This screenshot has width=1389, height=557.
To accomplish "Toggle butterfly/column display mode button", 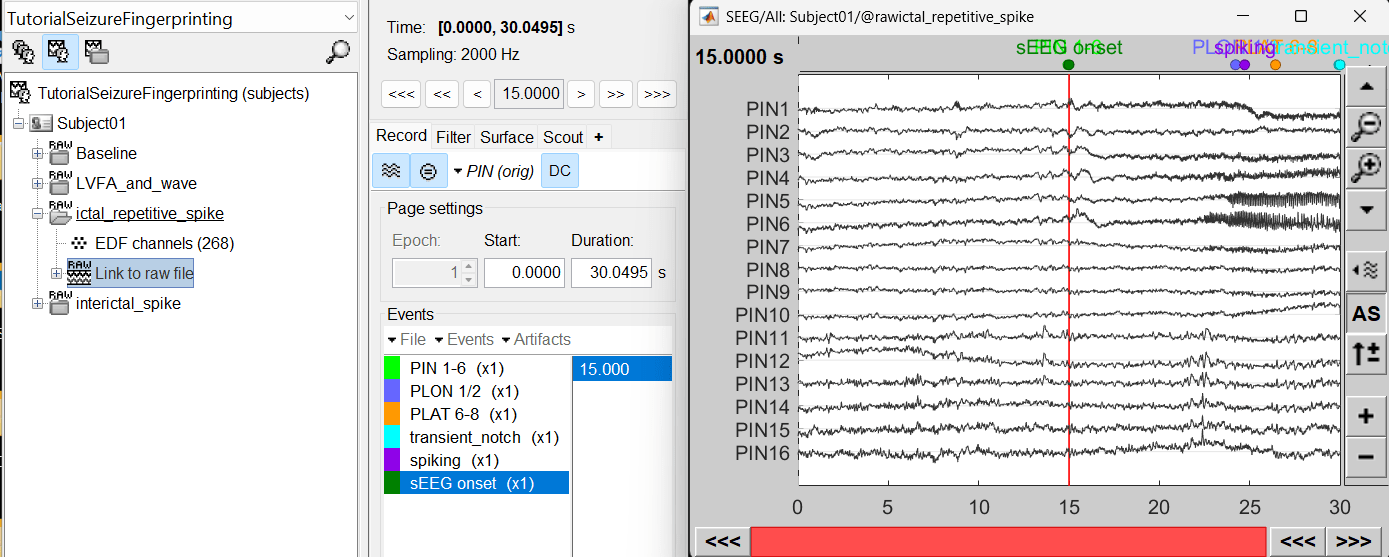I will [391, 171].
